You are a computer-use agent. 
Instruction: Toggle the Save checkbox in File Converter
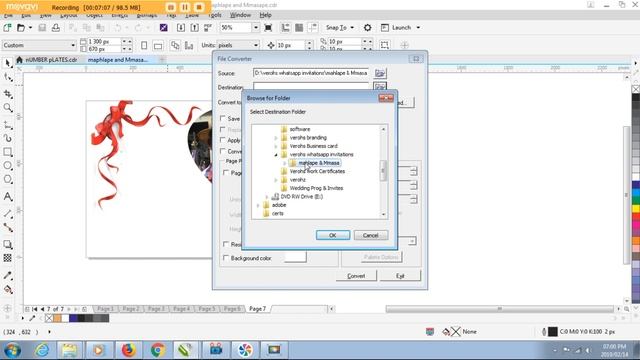[x=223, y=118]
